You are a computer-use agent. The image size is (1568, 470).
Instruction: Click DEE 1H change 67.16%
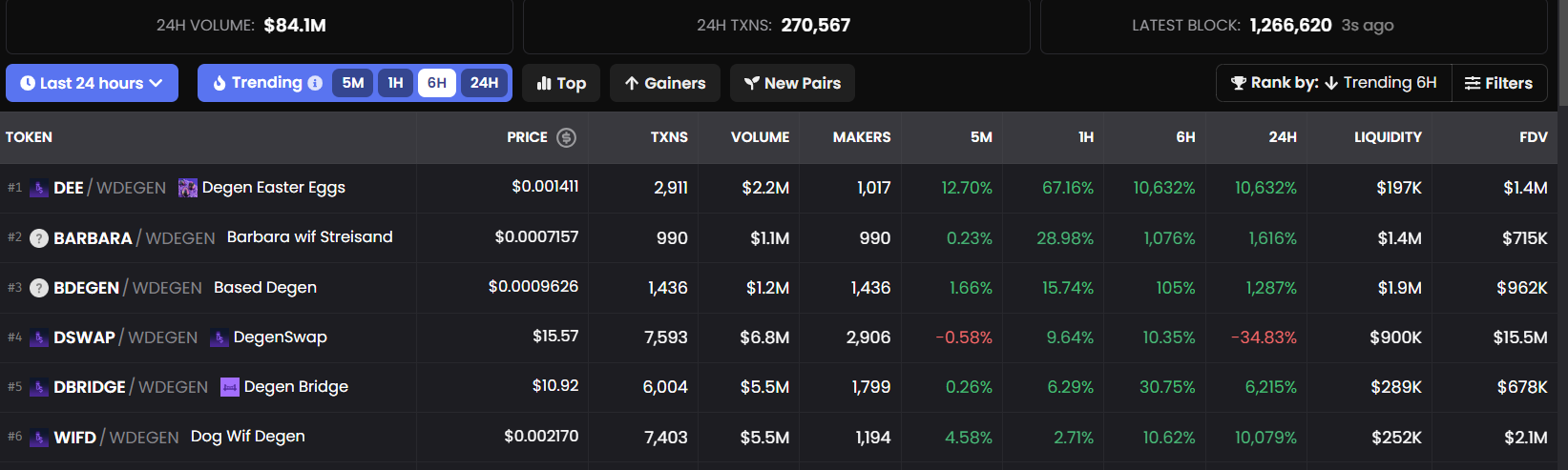1068,188
